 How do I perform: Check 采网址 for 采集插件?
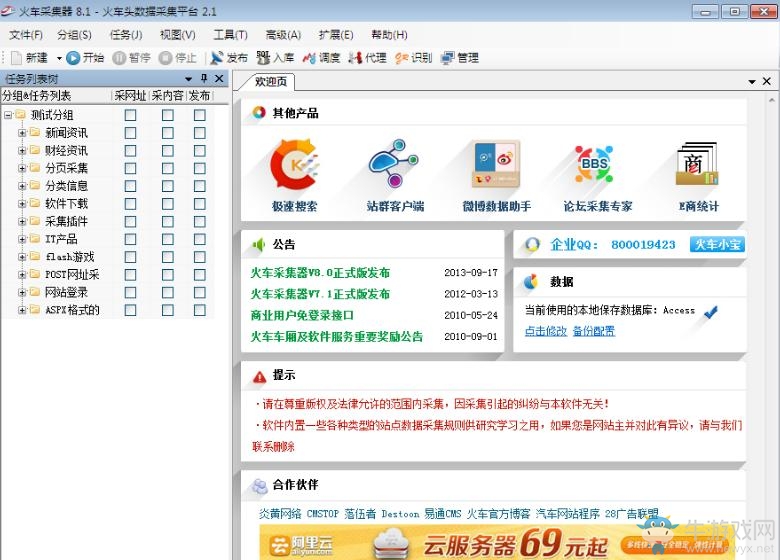130,221
